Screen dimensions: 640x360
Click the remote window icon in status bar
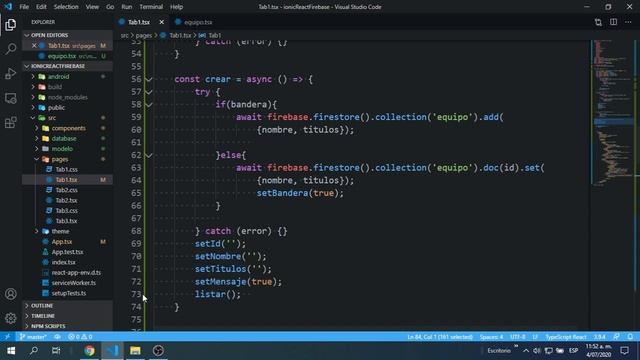pyautogui.click(x=7, y=337)
